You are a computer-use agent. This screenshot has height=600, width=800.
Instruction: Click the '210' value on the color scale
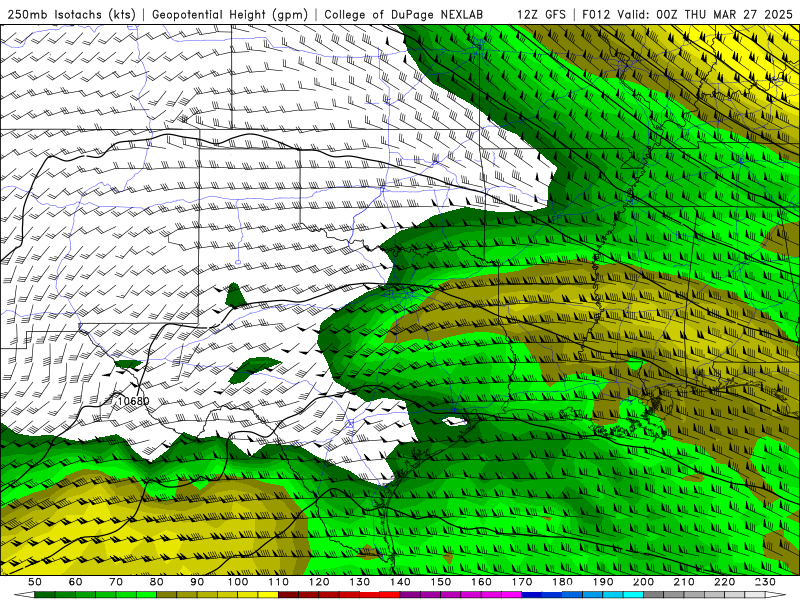684,582
